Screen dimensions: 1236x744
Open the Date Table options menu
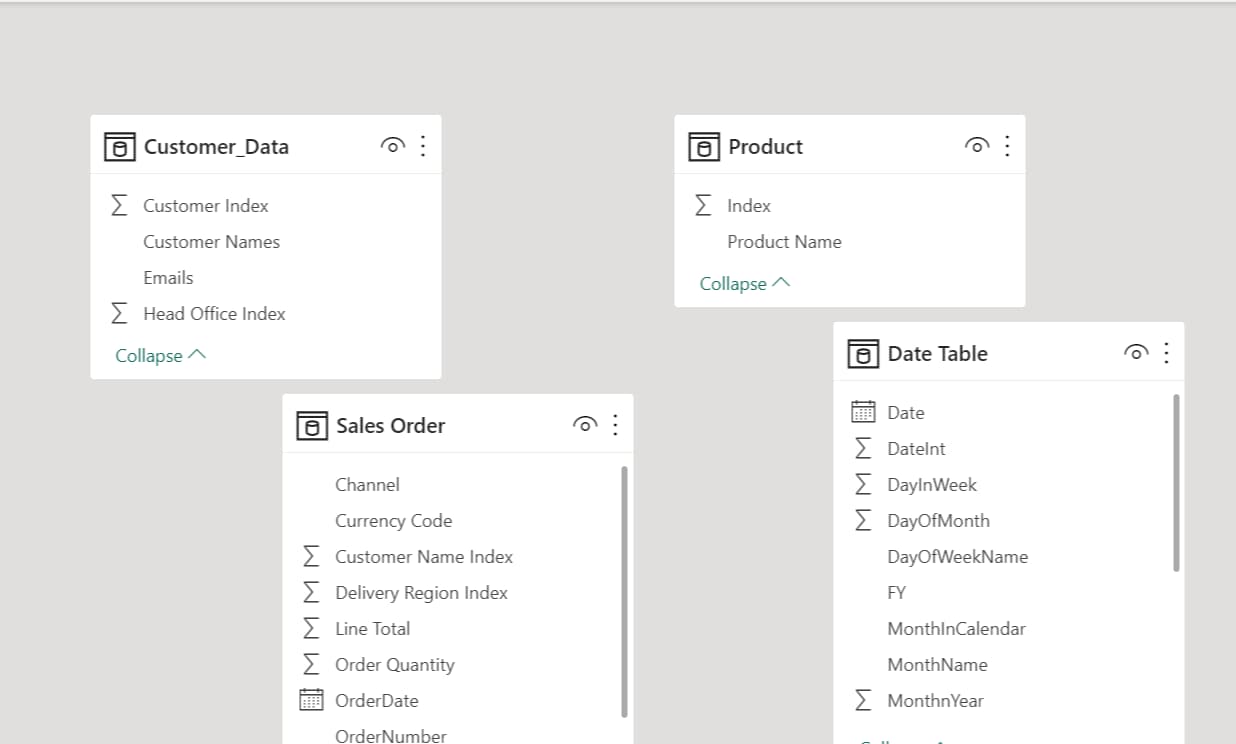pos(1165,352)
